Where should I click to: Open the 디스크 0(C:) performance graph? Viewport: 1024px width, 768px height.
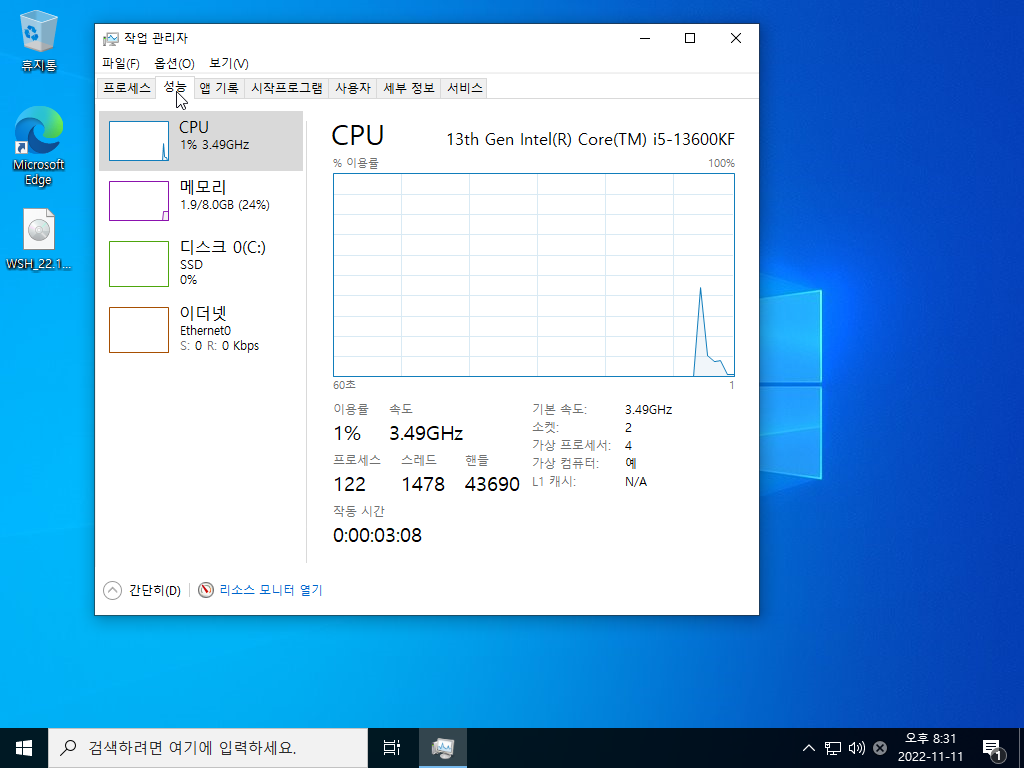click(201, 263)
